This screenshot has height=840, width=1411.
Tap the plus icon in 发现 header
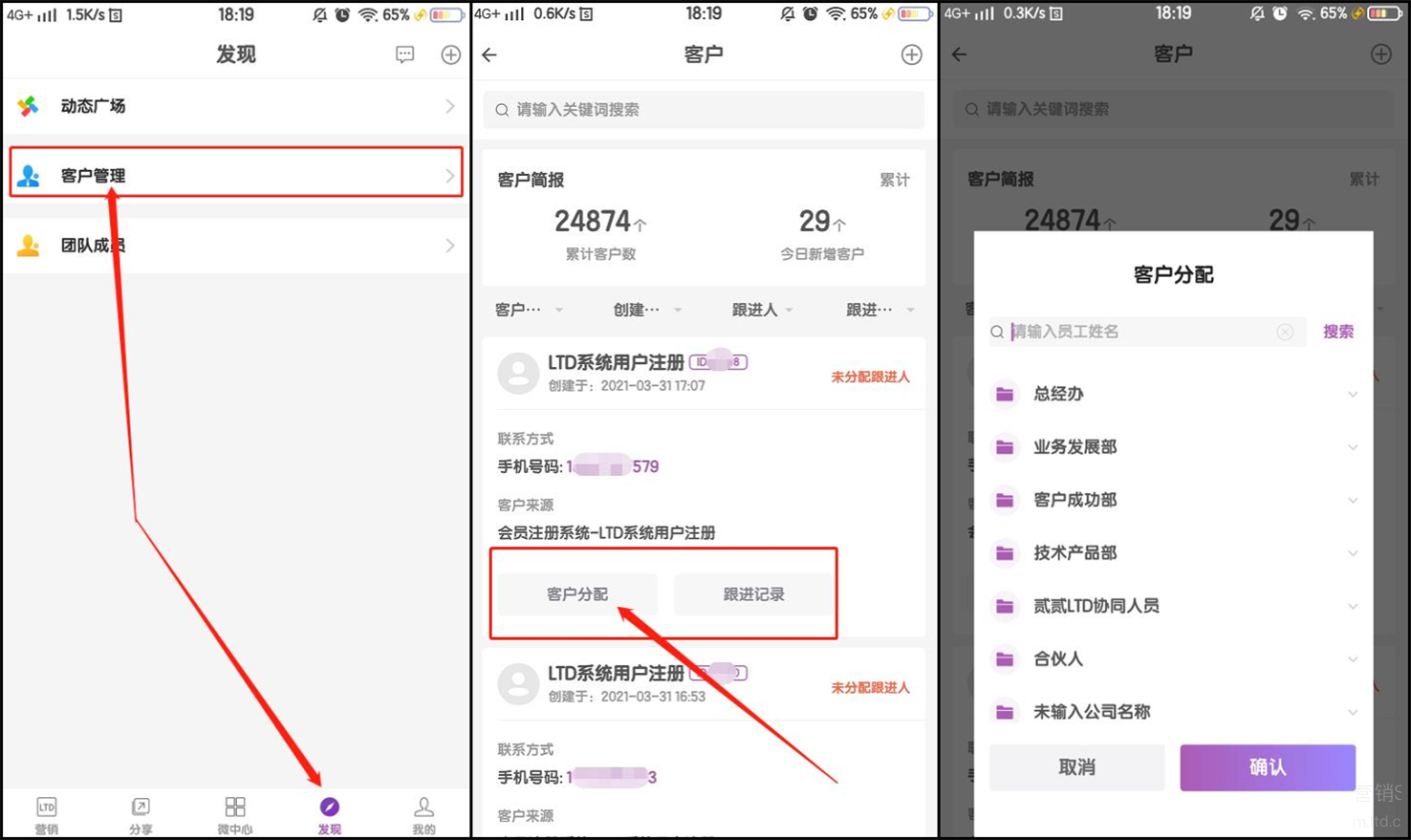(450, 54)
